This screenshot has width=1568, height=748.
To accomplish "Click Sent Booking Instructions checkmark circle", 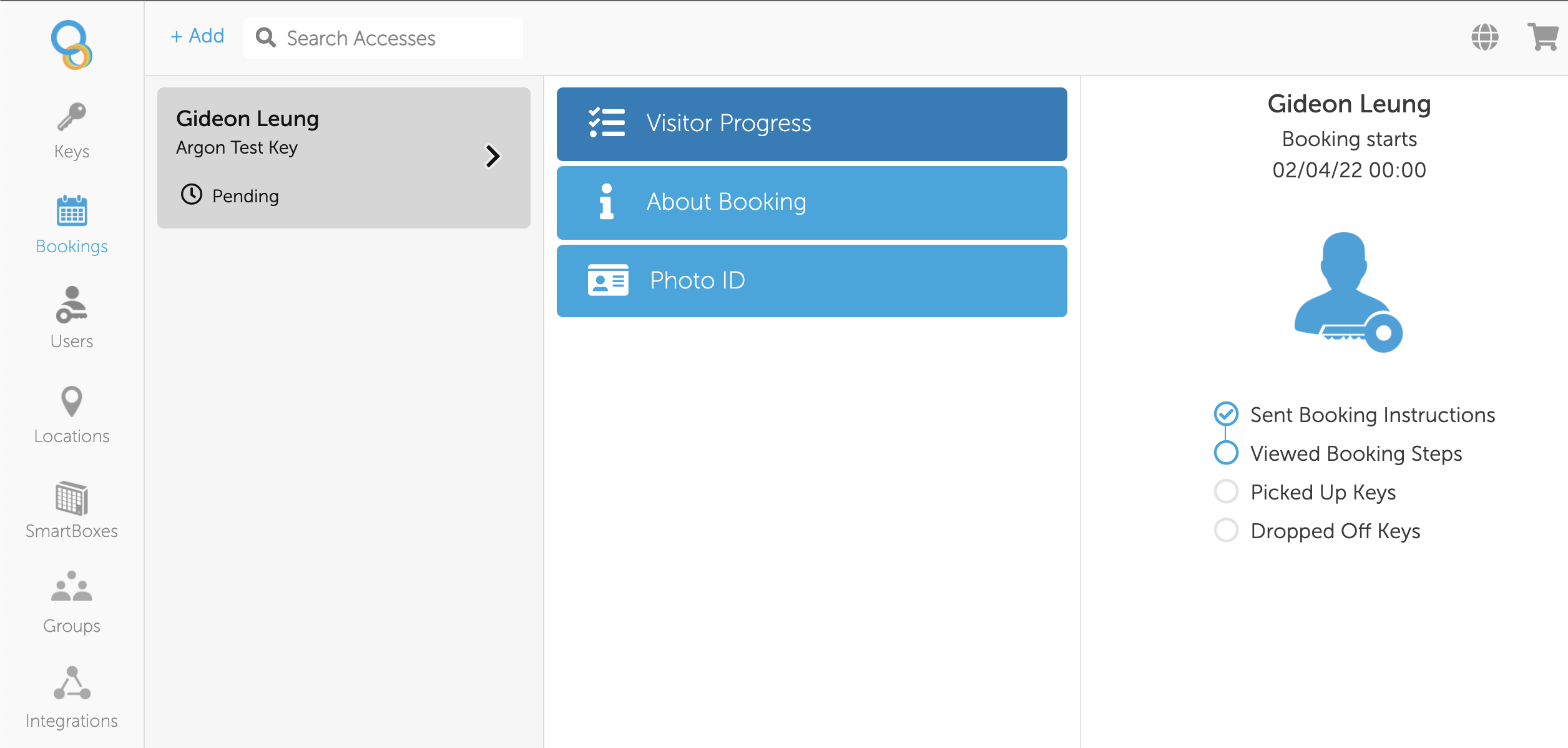I will 1226,414.
